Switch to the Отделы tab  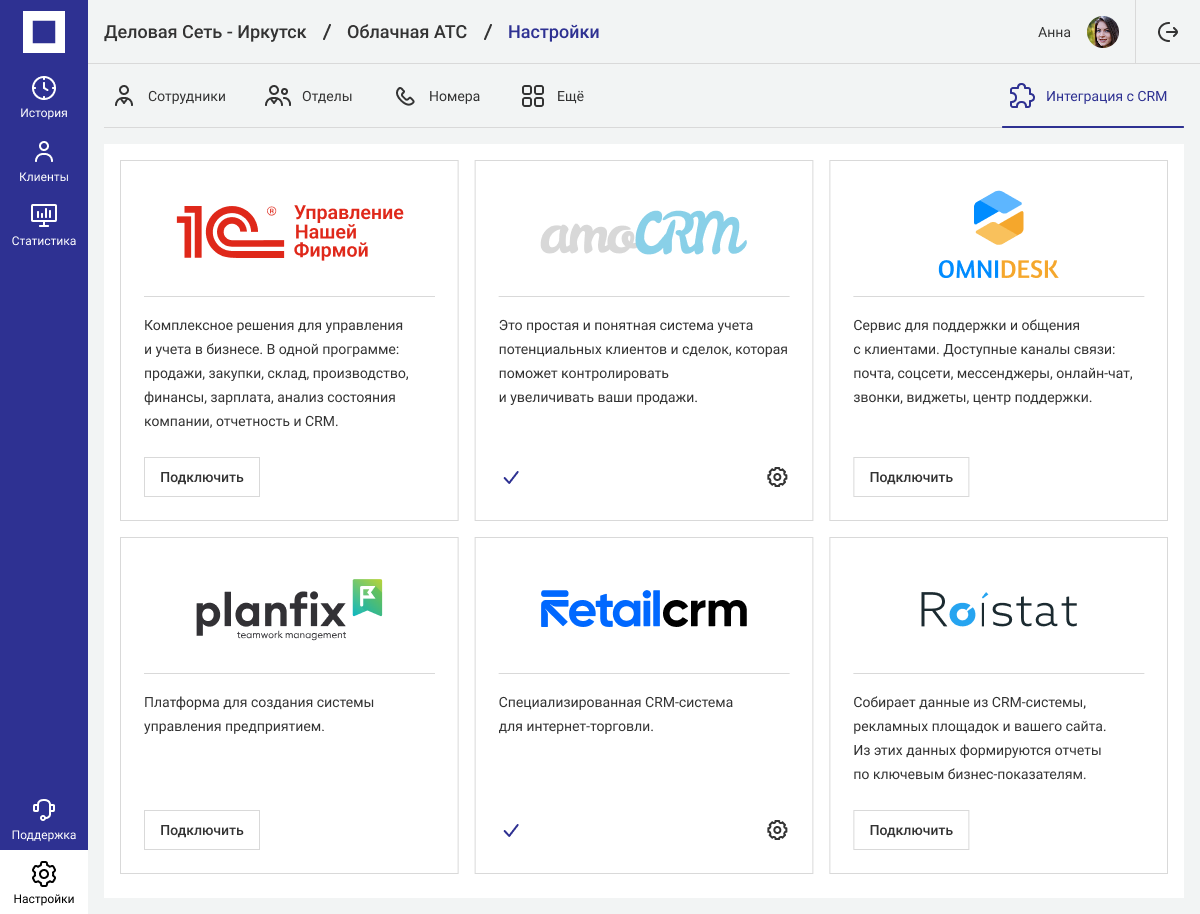309,97
